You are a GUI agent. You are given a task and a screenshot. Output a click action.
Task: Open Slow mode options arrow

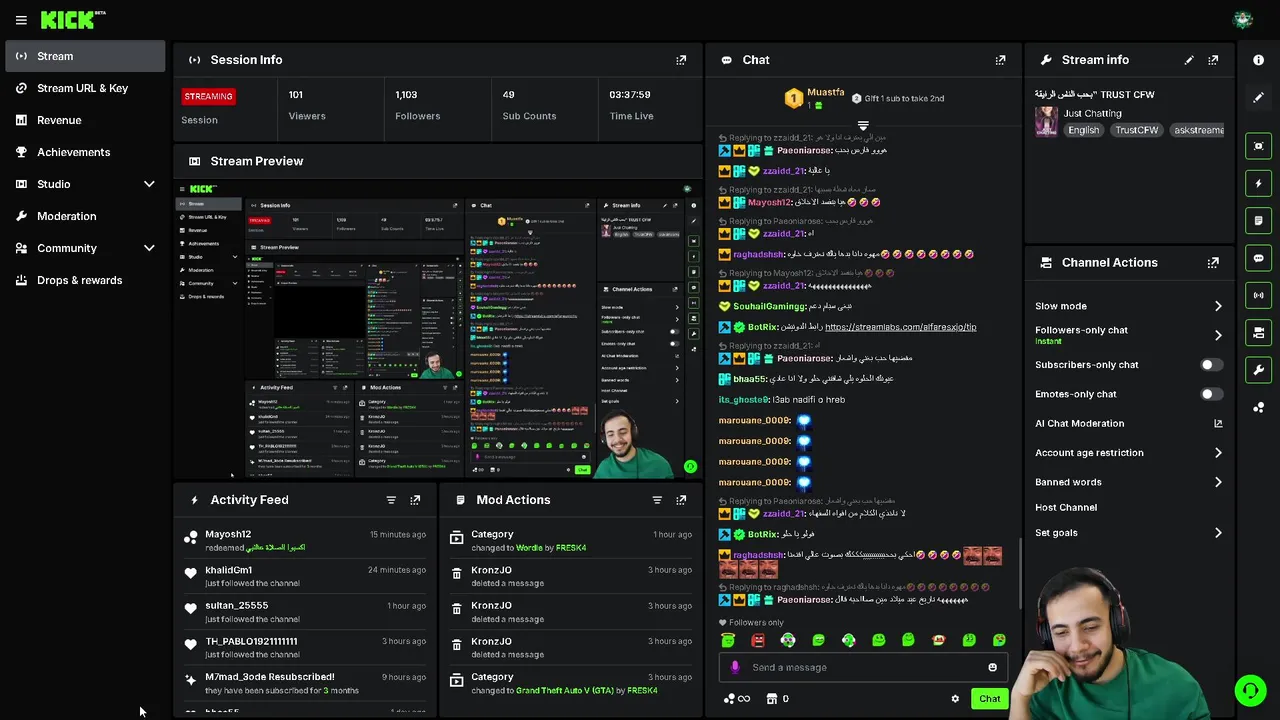[1218, 306]
